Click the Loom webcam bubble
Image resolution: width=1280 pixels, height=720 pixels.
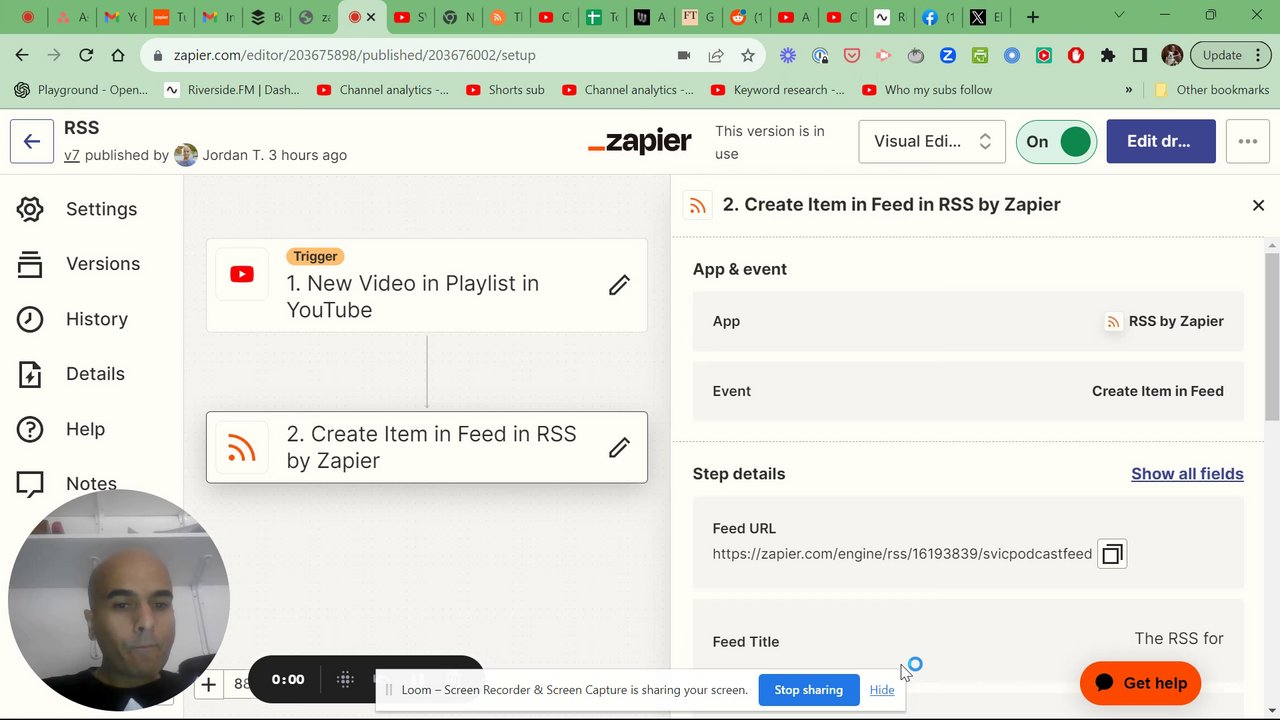119,600
